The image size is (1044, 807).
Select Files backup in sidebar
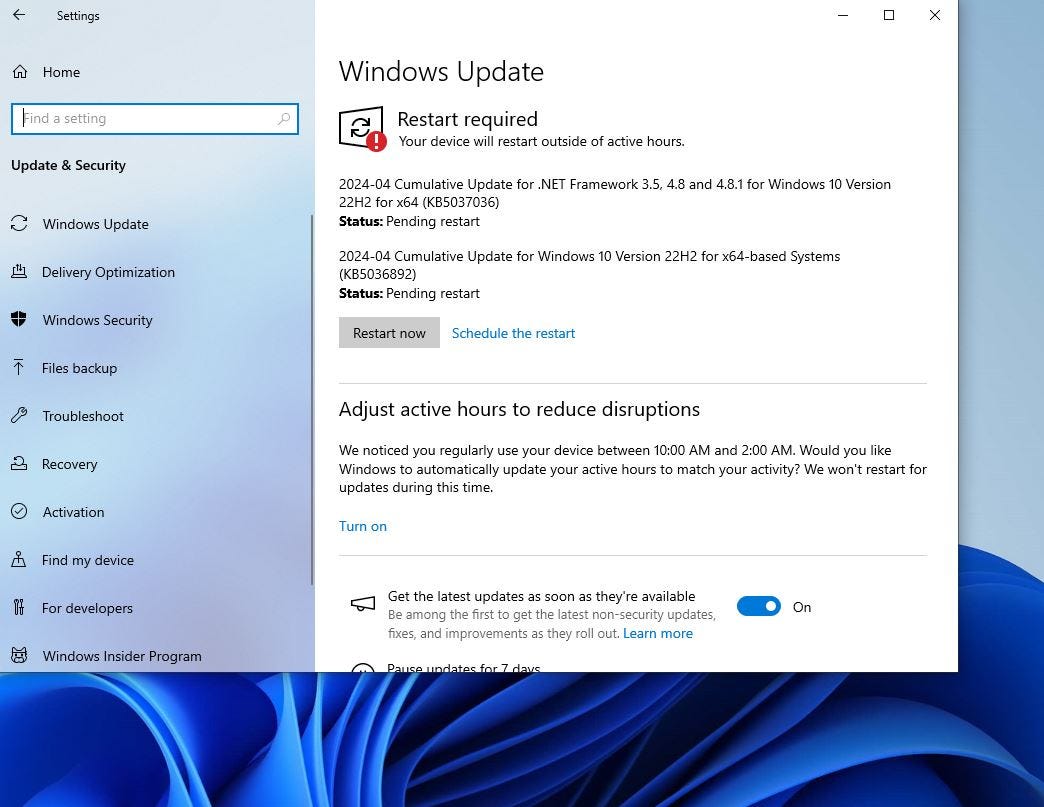[79, 368]
